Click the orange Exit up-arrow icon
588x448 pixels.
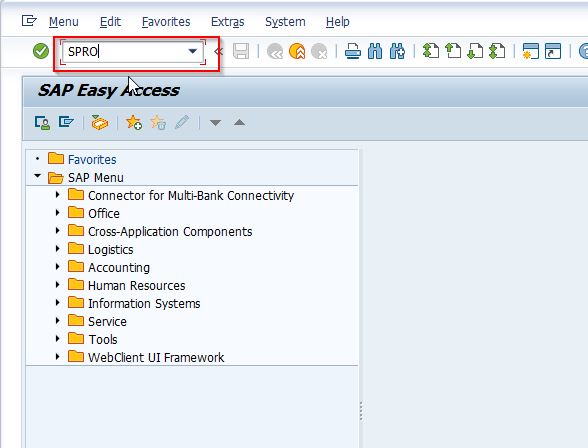pos(297,51)
